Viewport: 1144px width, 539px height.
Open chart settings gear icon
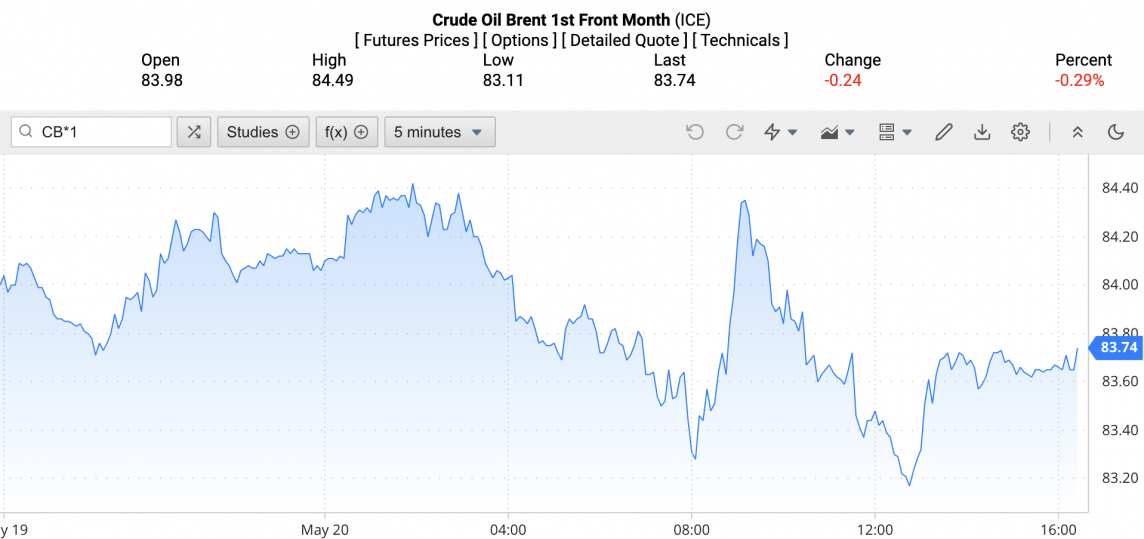pyautogui.click(x=1020, y=132)
